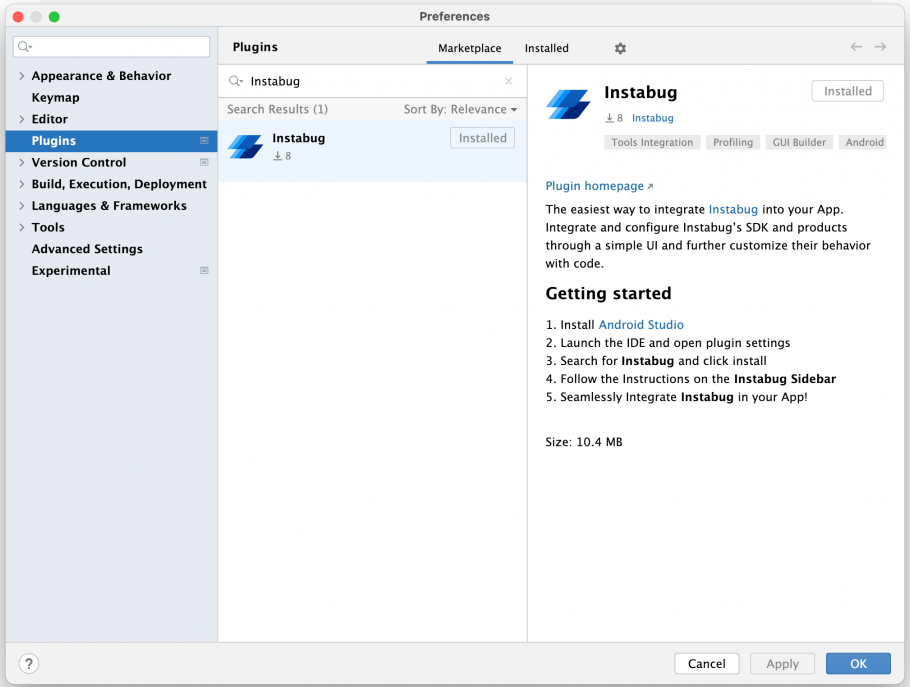Click the project-level icon beside Experimental

(x=204, y=270)
